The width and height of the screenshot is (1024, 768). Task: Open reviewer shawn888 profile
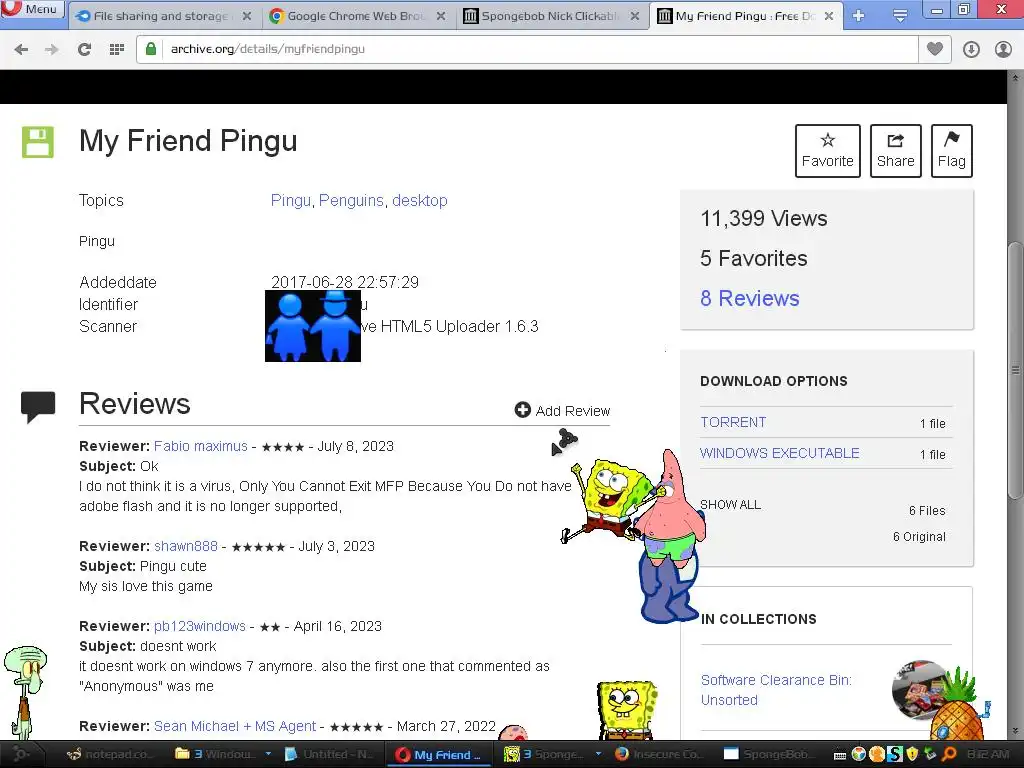186,546
